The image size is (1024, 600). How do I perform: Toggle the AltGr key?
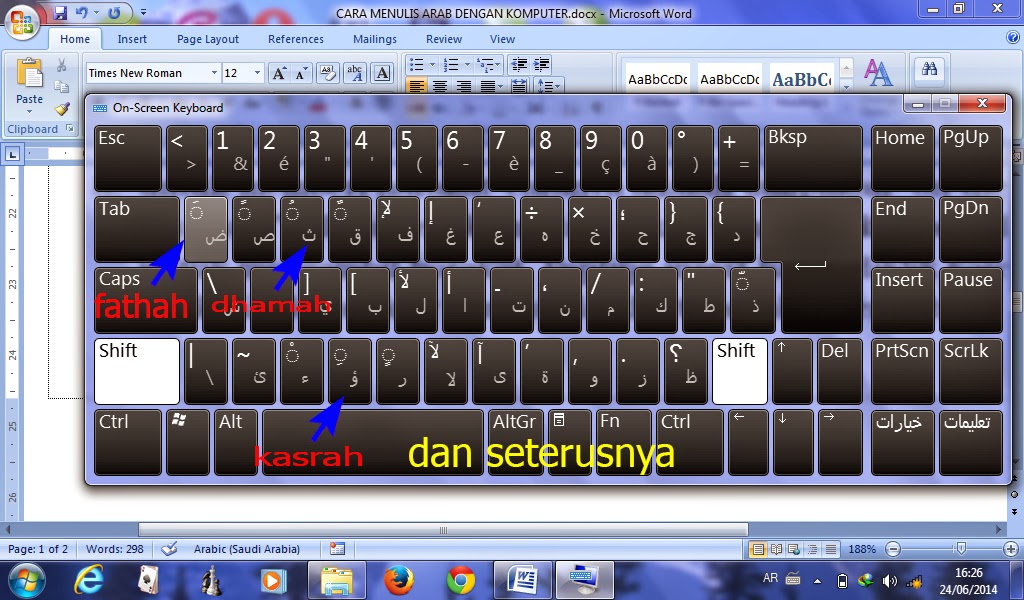click(515, 442)
